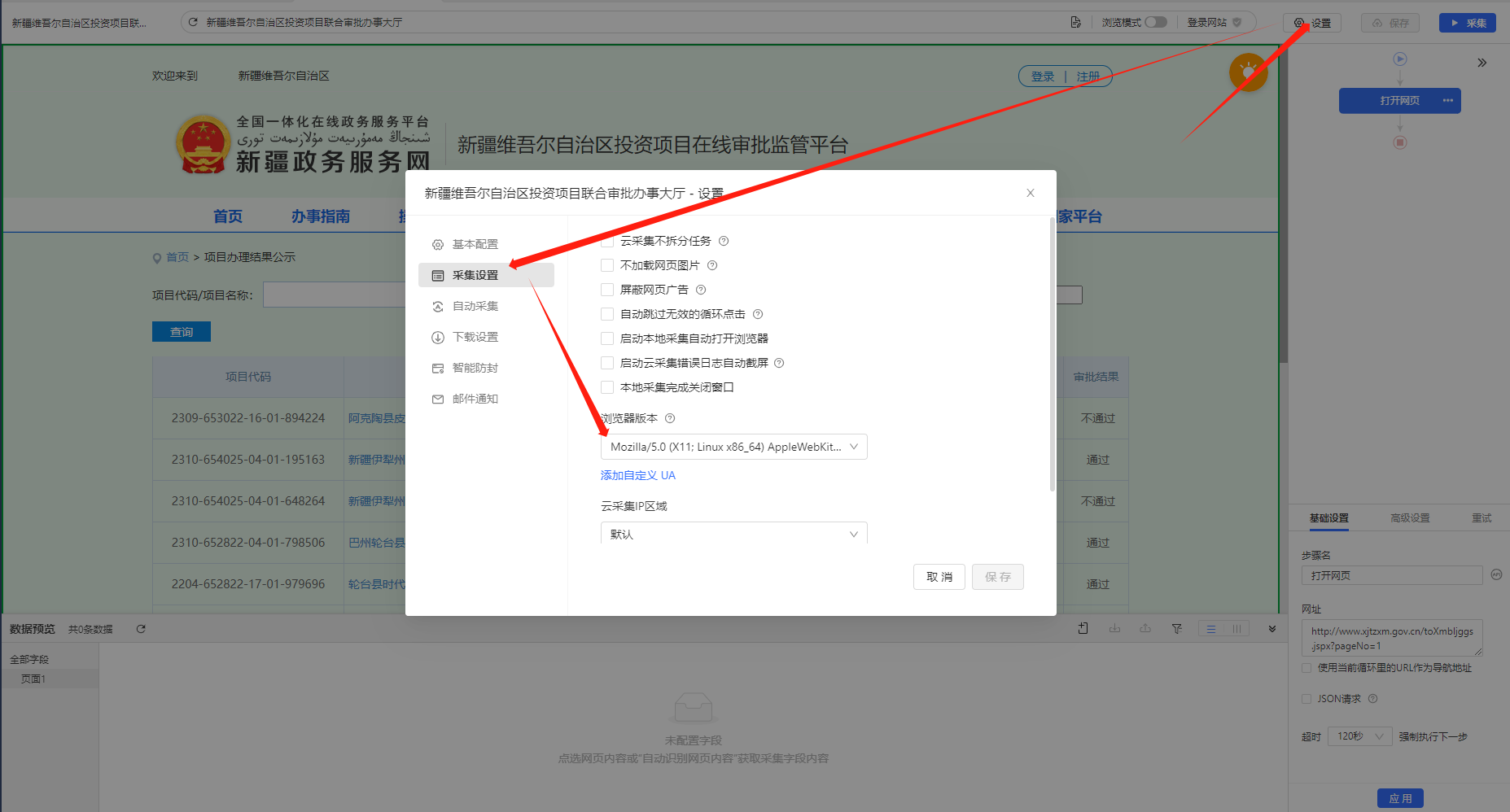This screenshot has height=812, width=1510.
Task: Open the data filter funnel icon
Action: pos(1176,629)
